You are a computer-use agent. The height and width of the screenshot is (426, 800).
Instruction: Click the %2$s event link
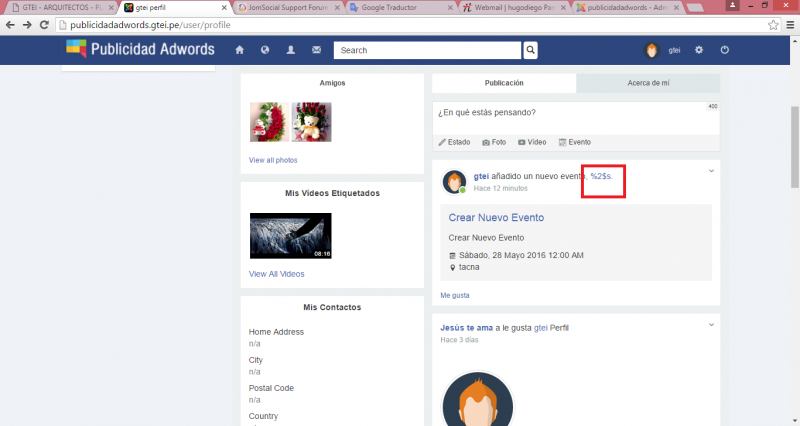601,176
